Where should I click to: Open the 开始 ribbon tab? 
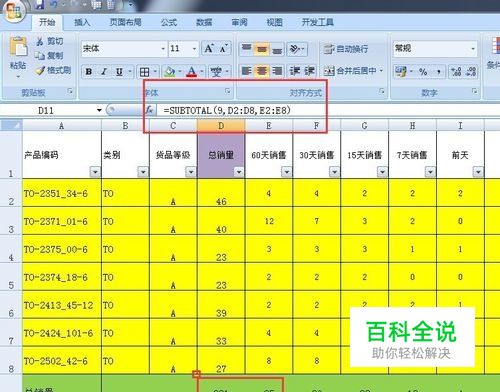click(47, 22)
